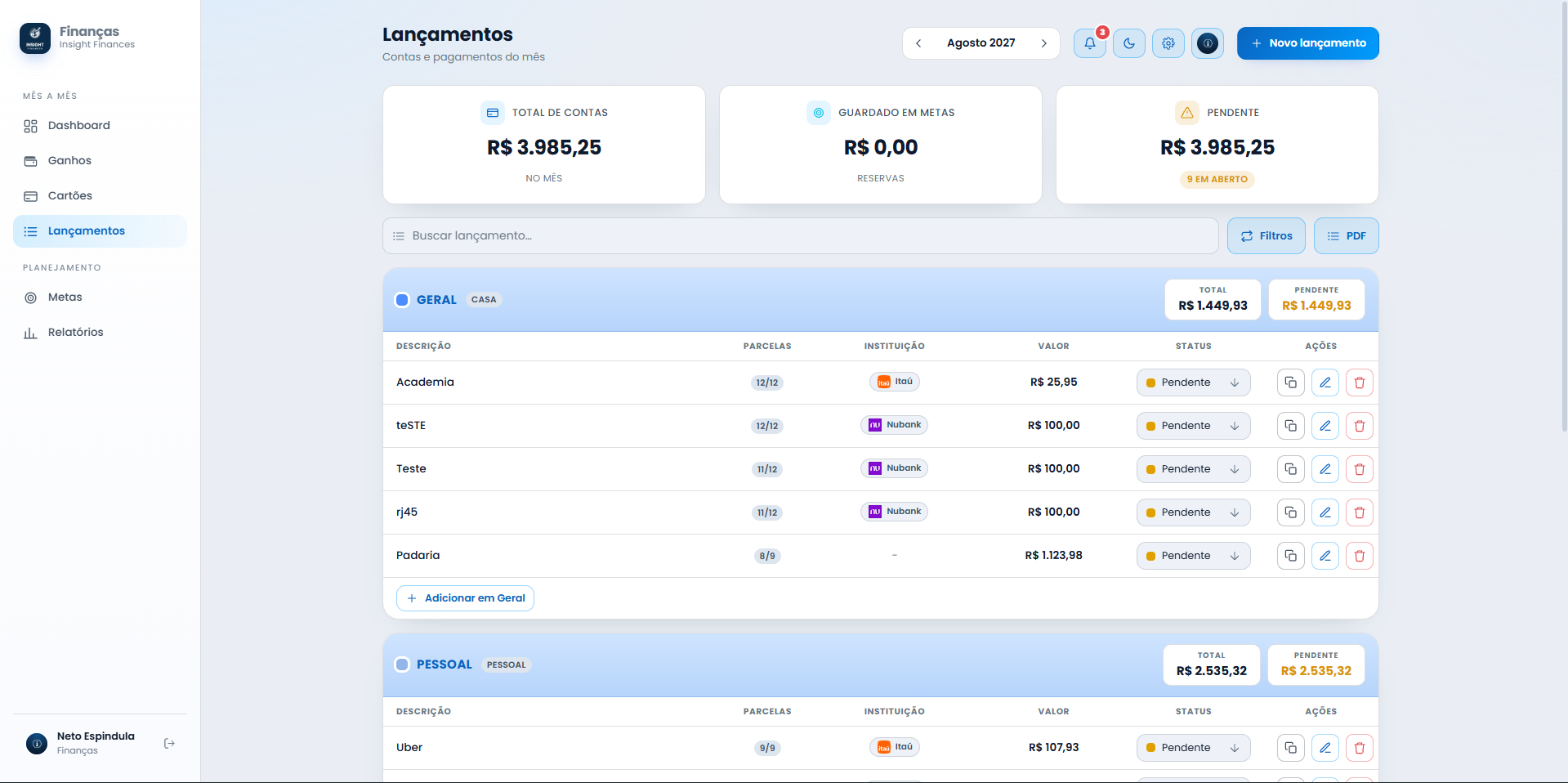
Task: Delete the Padaria entry with trash icon
Action: 1360,556
